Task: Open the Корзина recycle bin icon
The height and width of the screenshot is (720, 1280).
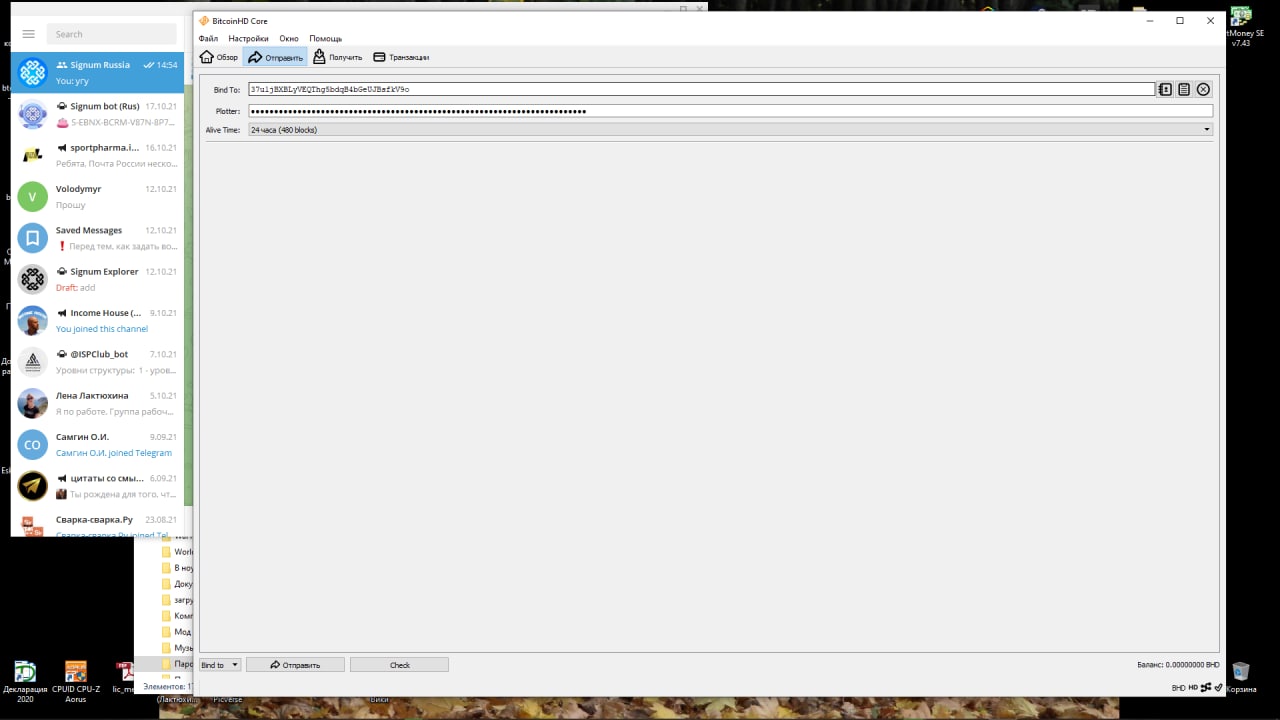Action: point(1241,677)
